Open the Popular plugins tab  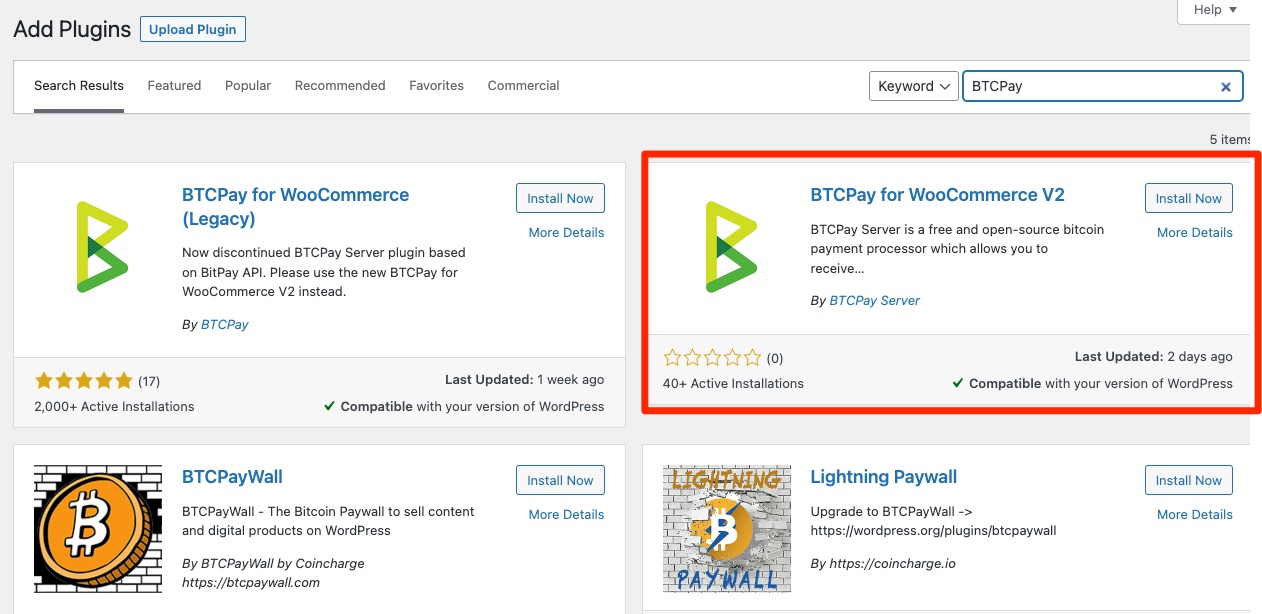tap(248, 86)
